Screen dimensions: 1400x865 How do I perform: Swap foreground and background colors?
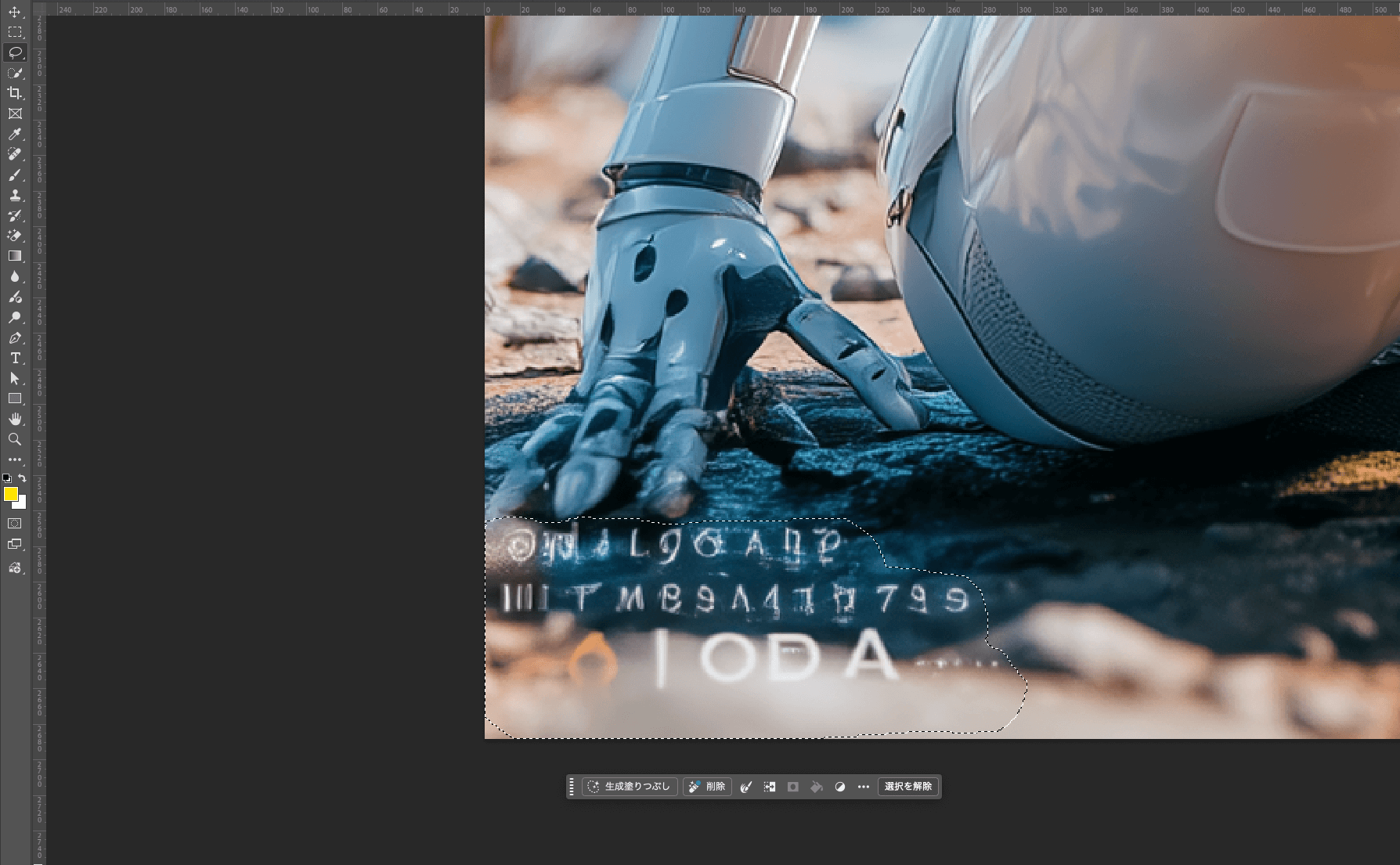click(x=21, y=478)
